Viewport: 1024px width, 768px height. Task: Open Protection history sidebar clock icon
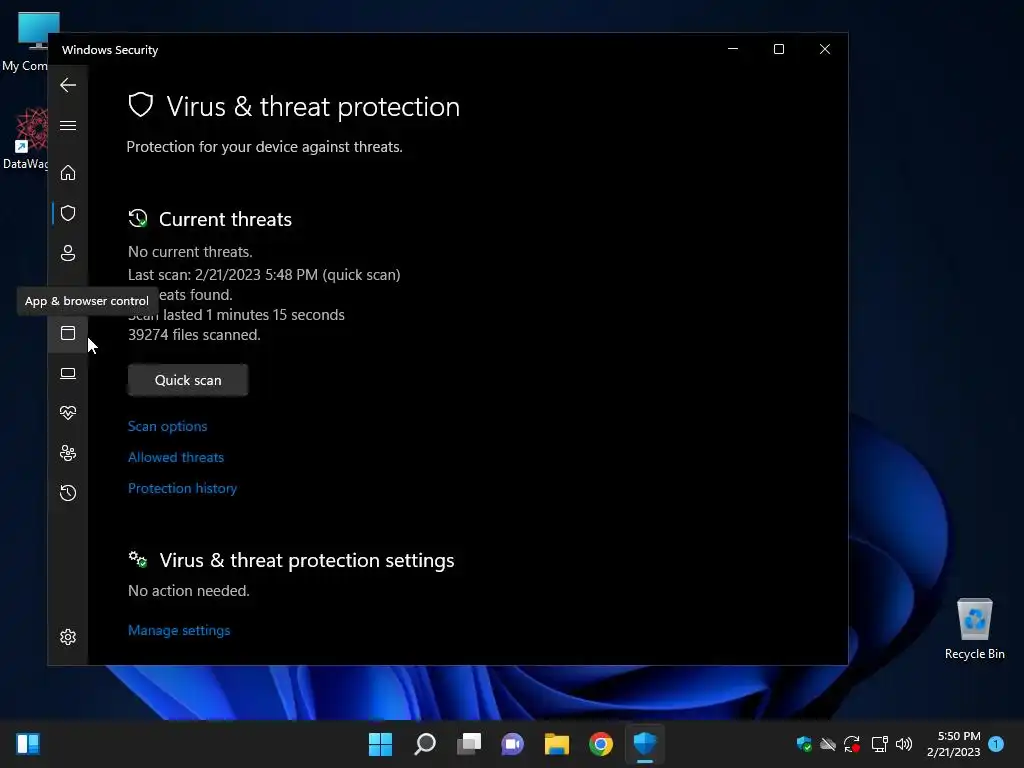[x=68, y=492]
